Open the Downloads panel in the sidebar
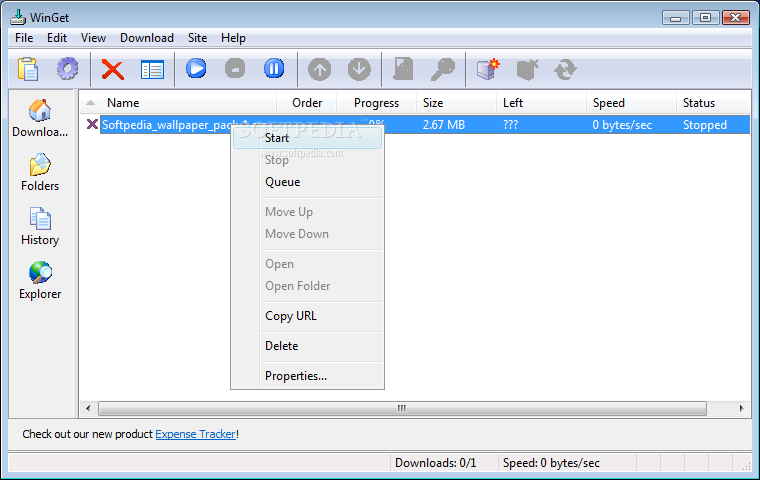Image resolution: width=760 pixels, height=480 pixels. [40, 118]
